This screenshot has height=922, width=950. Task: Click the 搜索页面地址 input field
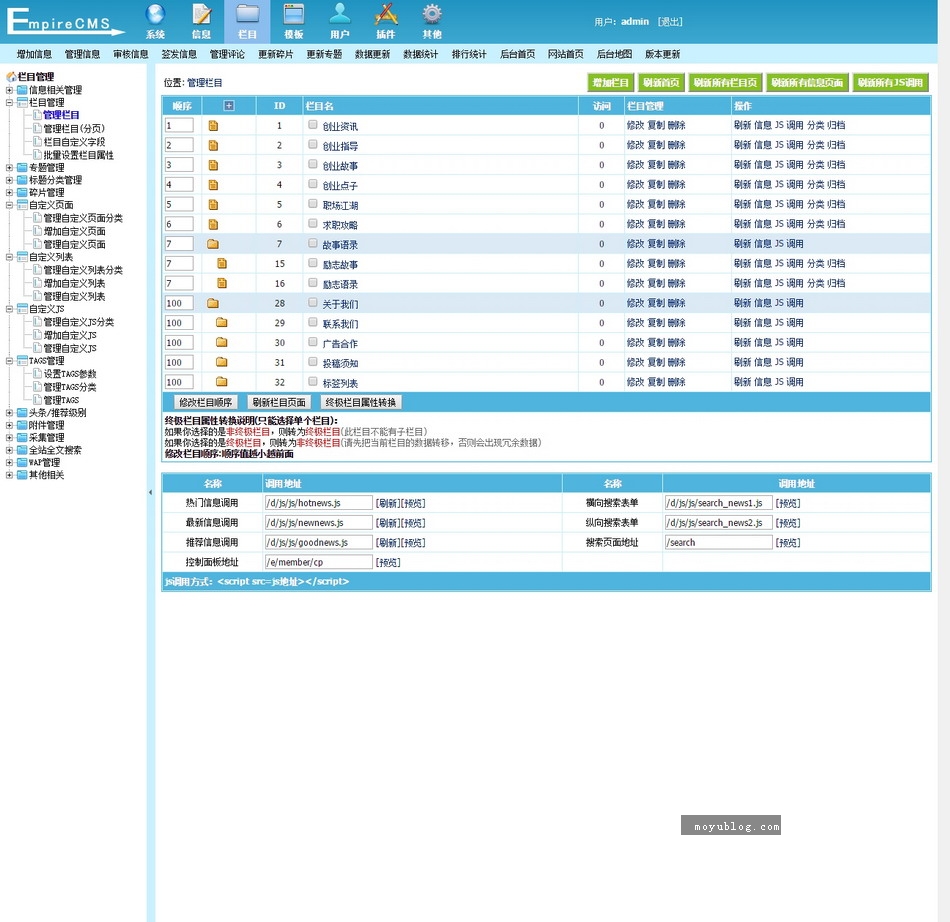pos(719,542)
